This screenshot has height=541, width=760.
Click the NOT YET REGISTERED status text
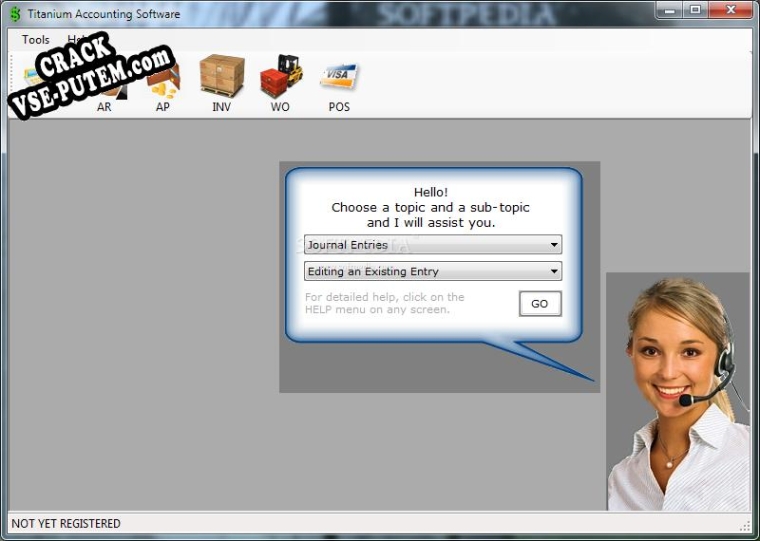point(66,524)
